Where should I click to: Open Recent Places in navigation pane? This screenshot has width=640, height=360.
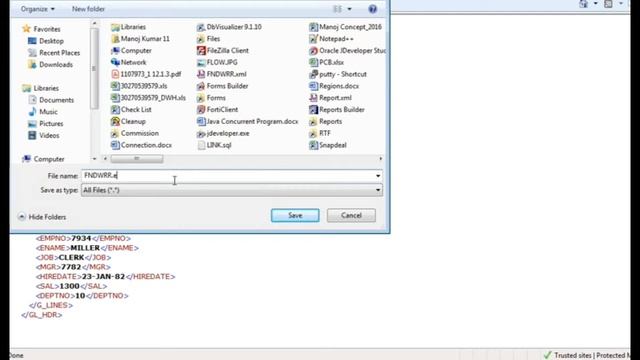coord(54,53)
